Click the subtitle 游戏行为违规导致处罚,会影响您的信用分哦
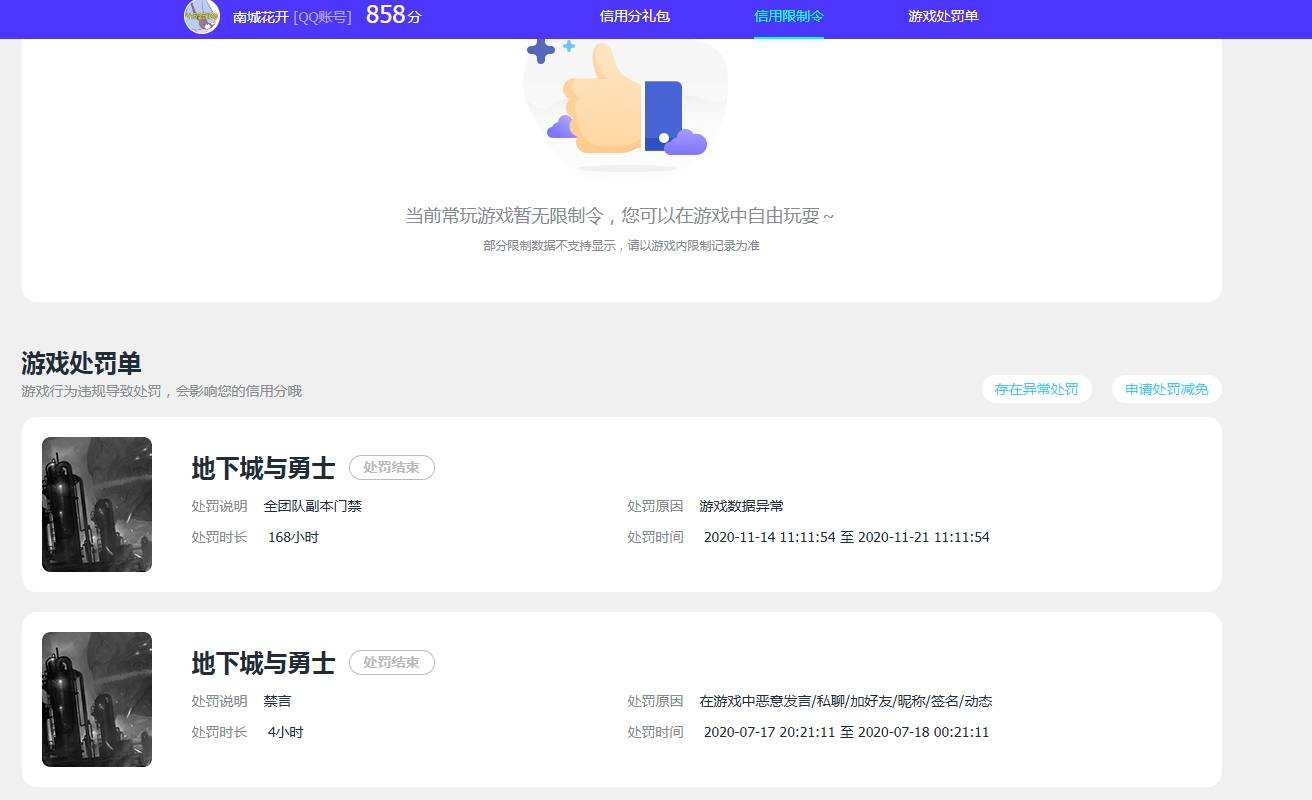The height and width of the screenshot is (800, 1312). click(x=161, y=391)
